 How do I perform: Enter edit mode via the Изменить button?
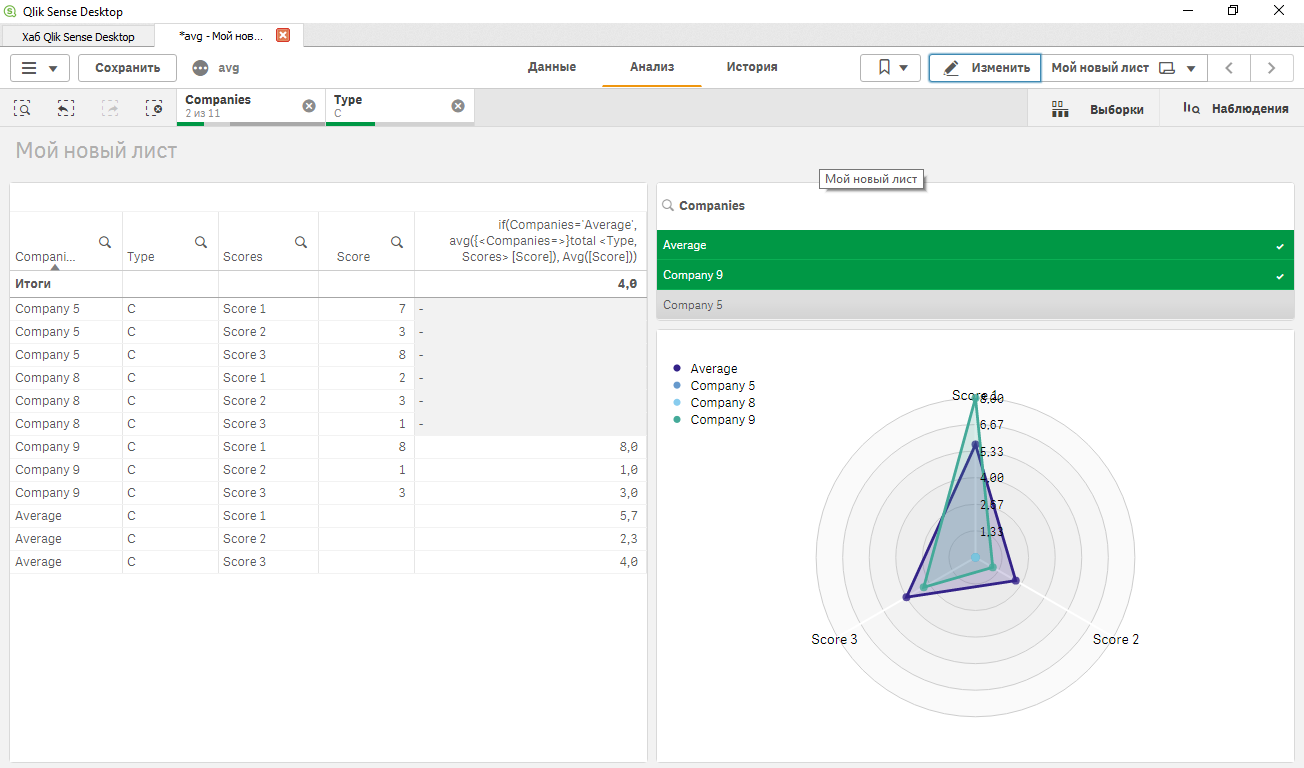(x=984, y=66)
